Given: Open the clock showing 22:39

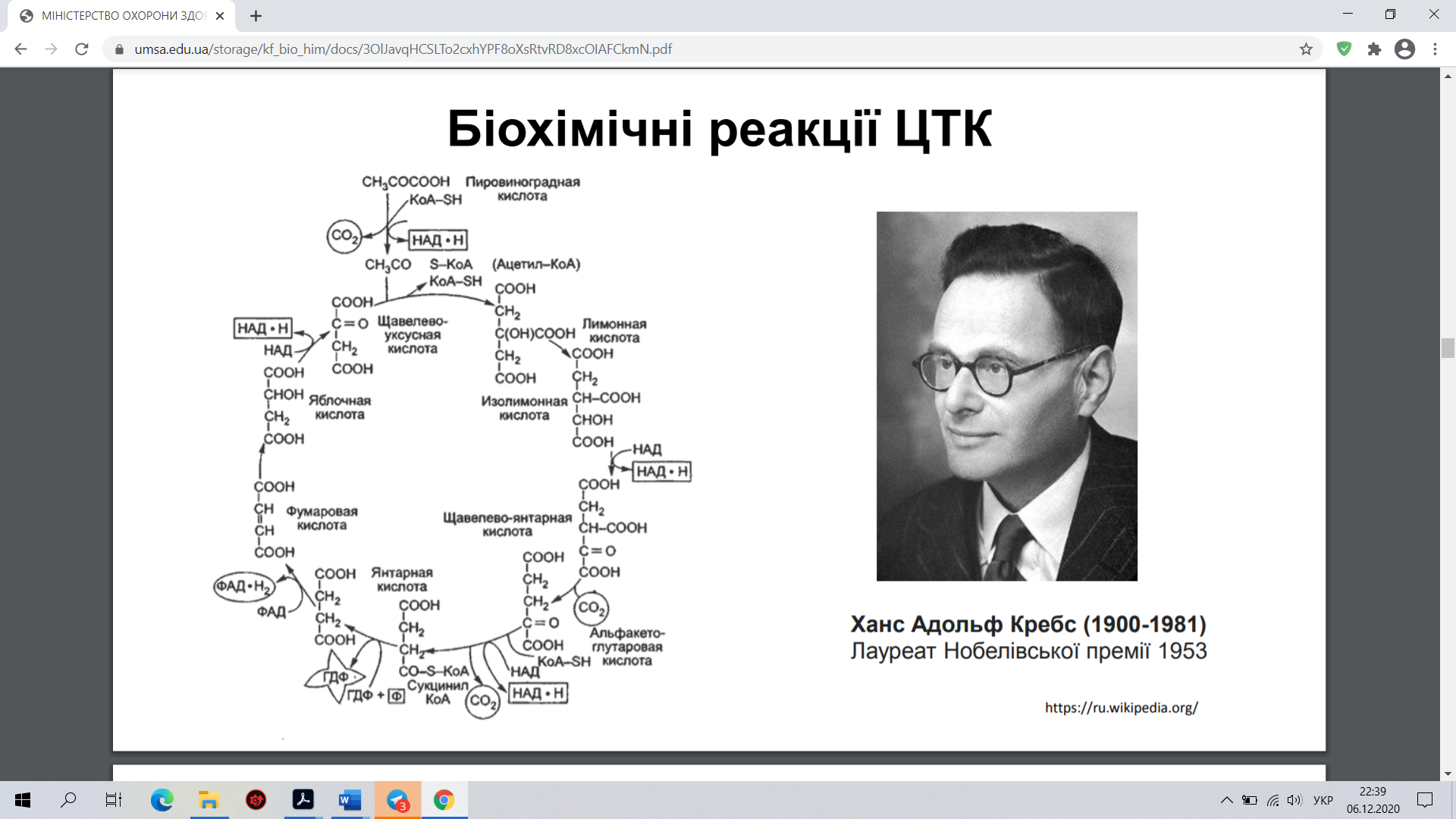Looking at the screenshot, I should (1373, 800).
